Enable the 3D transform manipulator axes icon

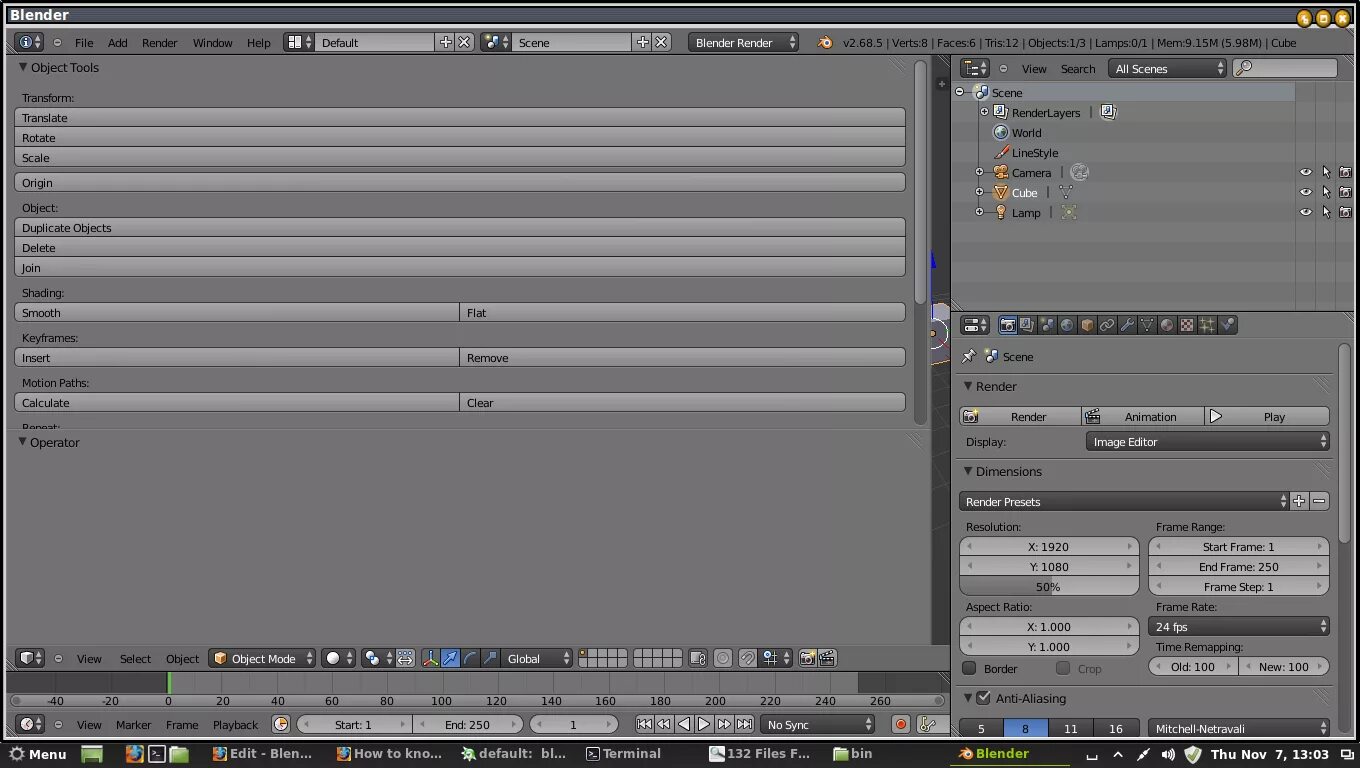[x=430, y=658]
